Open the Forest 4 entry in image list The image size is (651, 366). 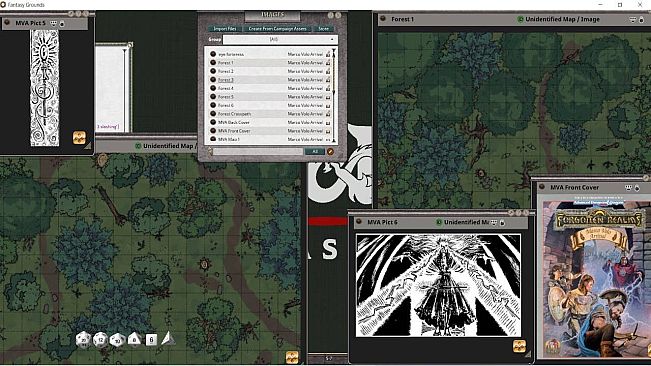pos(226,88)
